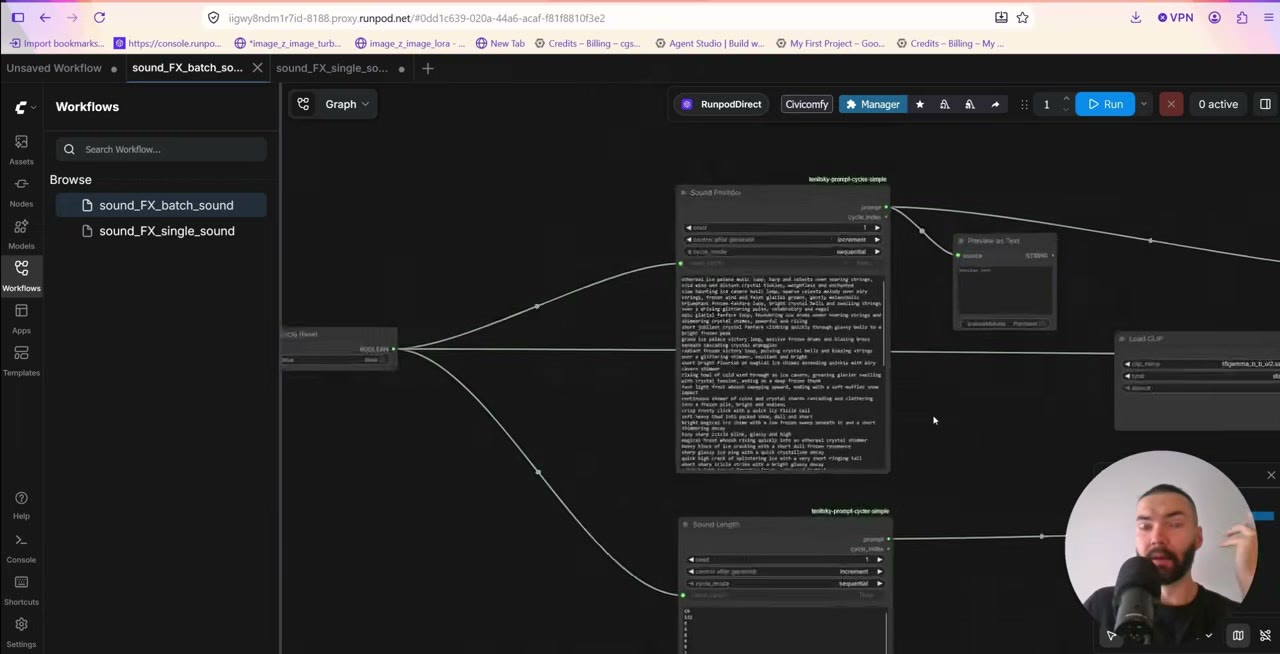Collapse the Sound Length node
The height and width of the screenshot is (654, 1280).
(x=685, y=524)
